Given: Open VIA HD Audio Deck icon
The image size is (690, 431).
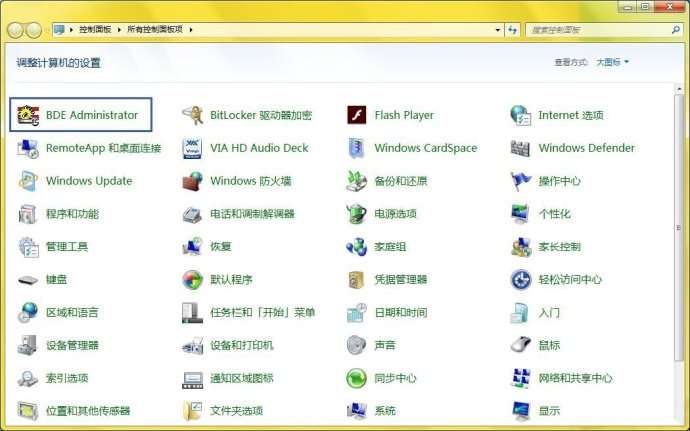Looking at the screenshot, I should click(193, 148).
